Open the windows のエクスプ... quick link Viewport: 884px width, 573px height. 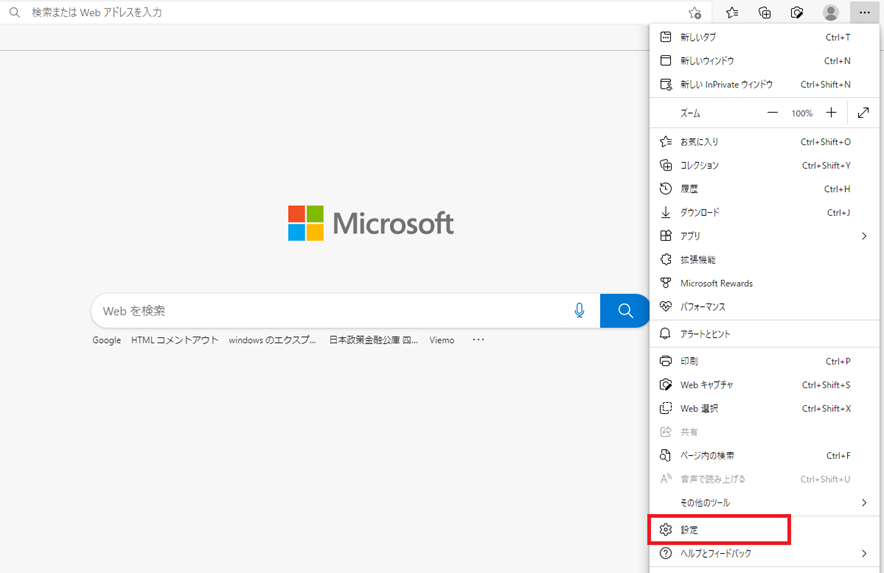pyautogui.click(x=272, y=340)
